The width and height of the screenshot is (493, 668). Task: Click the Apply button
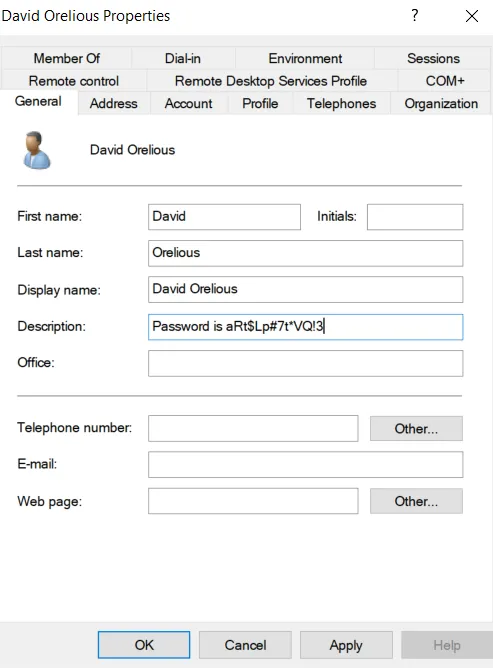click(346, 645)
